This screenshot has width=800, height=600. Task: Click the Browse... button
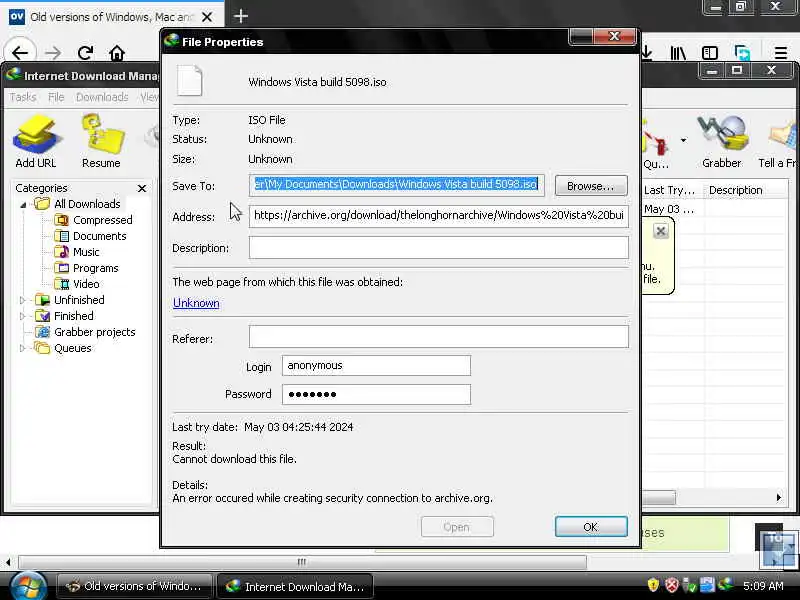(x=591, y=186)
